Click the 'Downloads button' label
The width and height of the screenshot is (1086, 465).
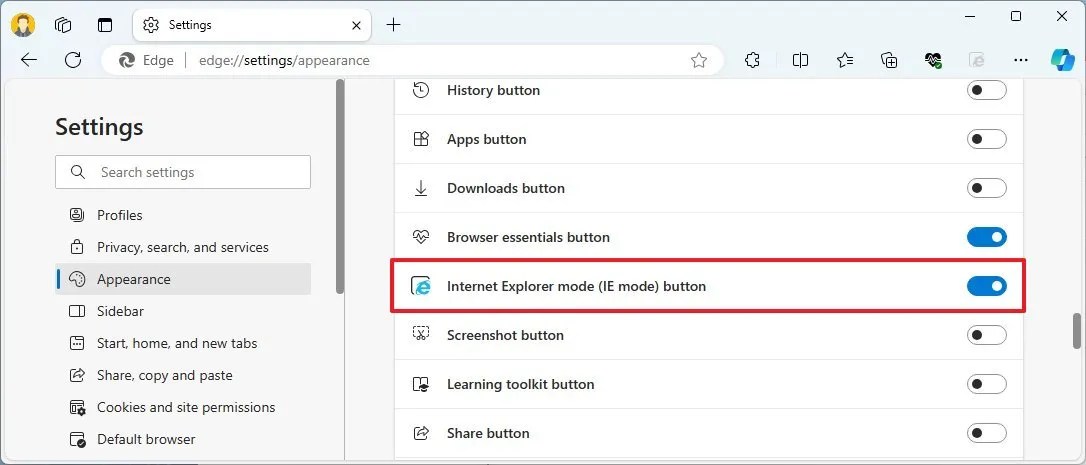pyautogui.click(x=506, y=188)
